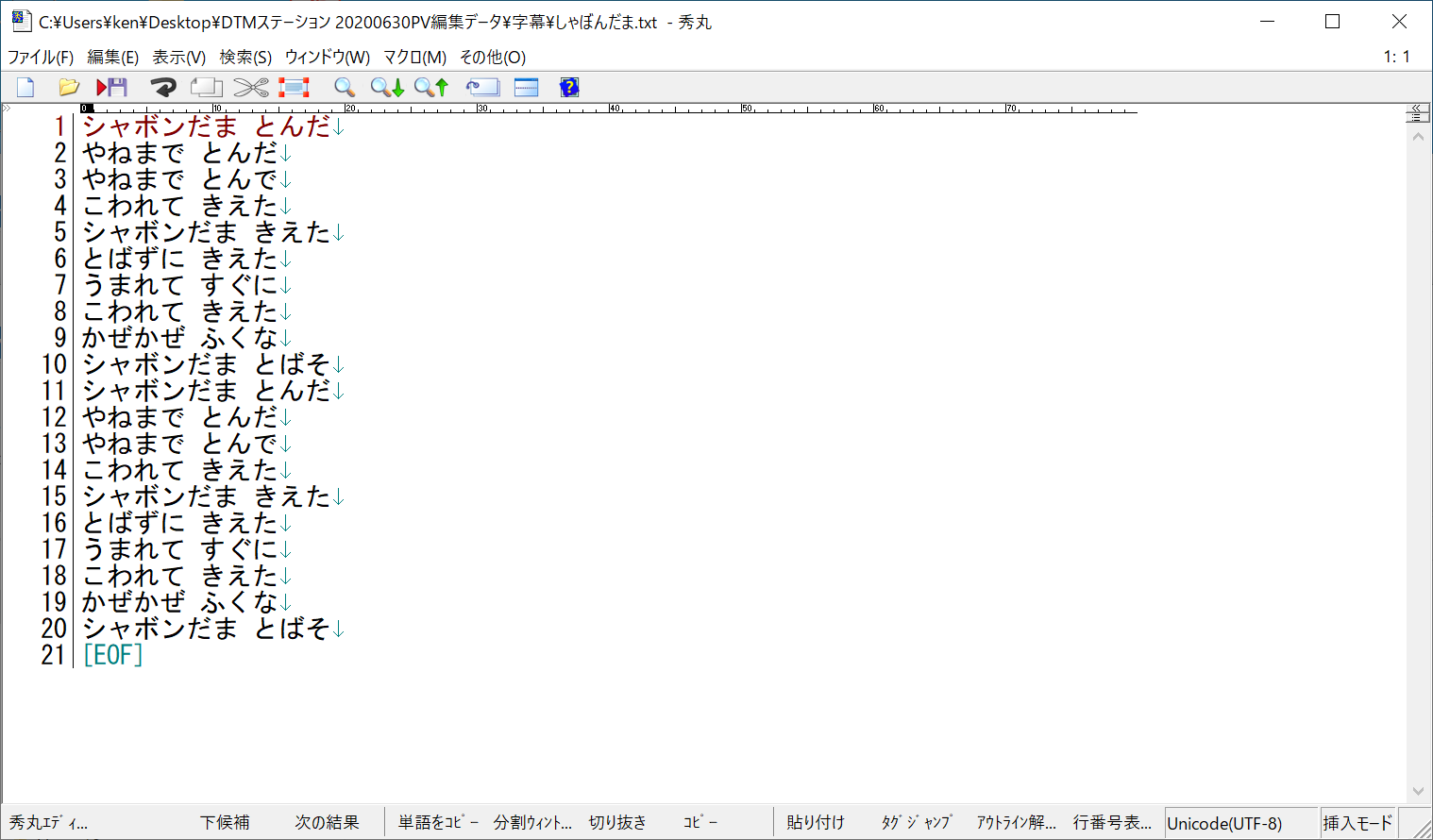This screenshot has width=1433, height=840.
Task: Undo the last edit with arrow icon
Action: pyautogui.click(x=163, y=88)
